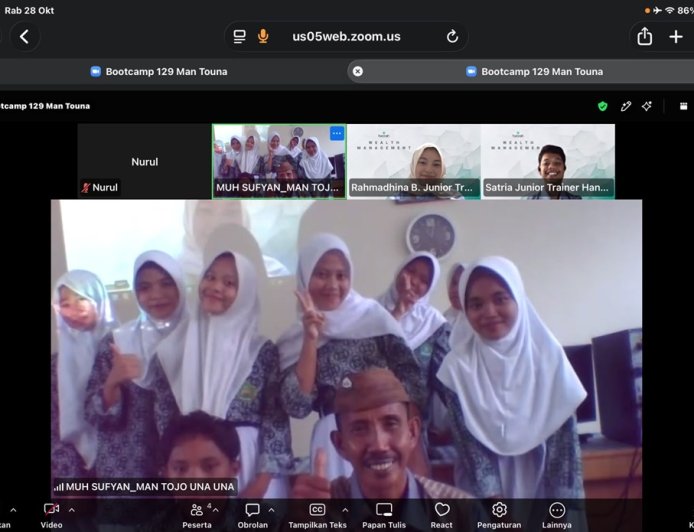Select the second Bootcamp 129 Man Touna tab
This screenshot has height=532, width=694.
534,72
